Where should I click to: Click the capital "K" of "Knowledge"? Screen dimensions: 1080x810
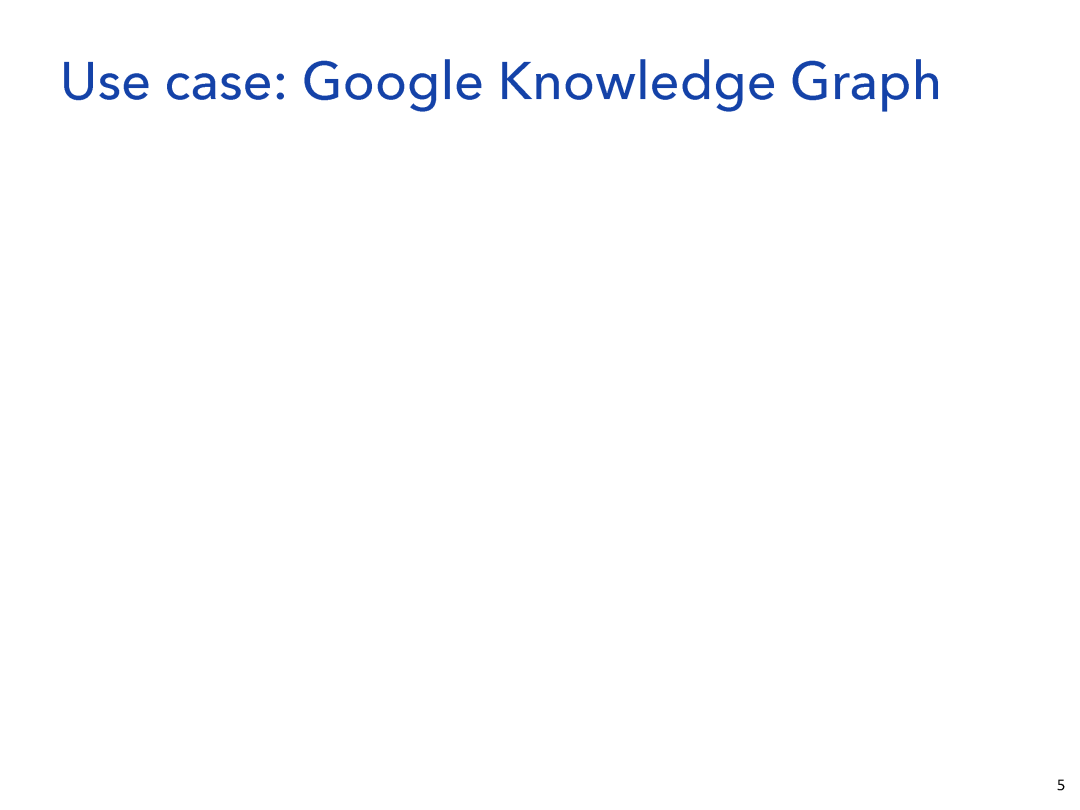coord(517,81)
